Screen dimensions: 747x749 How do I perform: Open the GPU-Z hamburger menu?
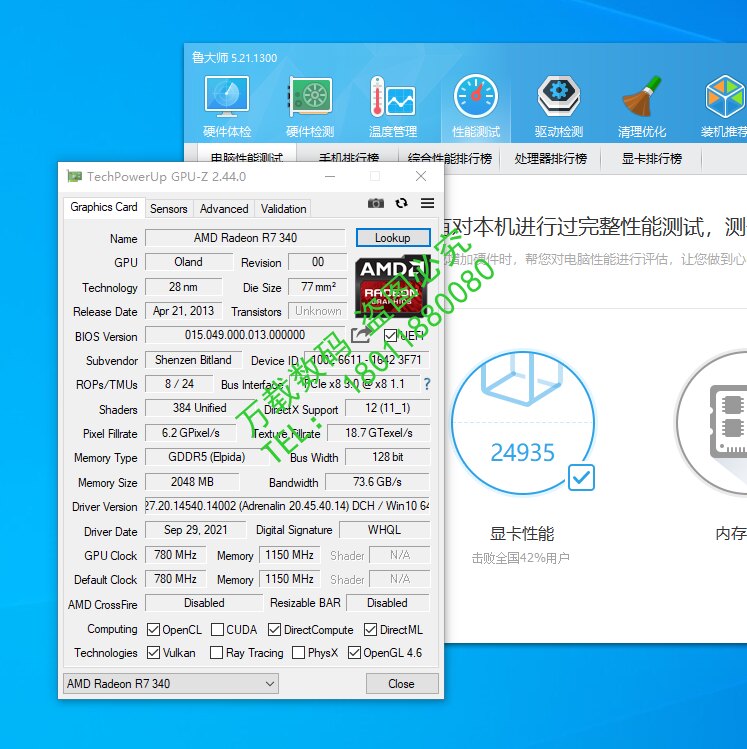point(427,203)
